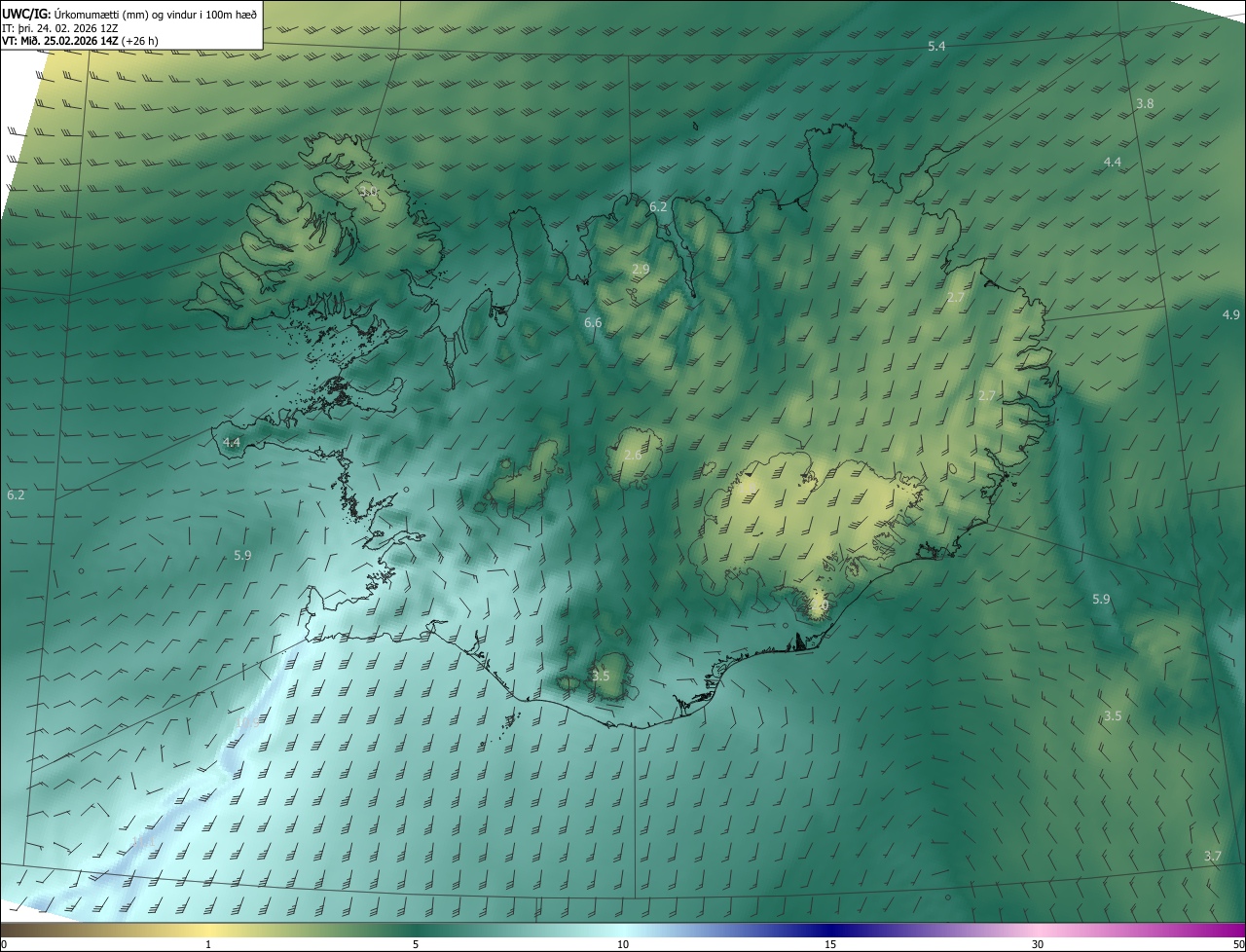Select the '15' tick on the color scale
This screenshot has width=1246, height=952.
830,944
